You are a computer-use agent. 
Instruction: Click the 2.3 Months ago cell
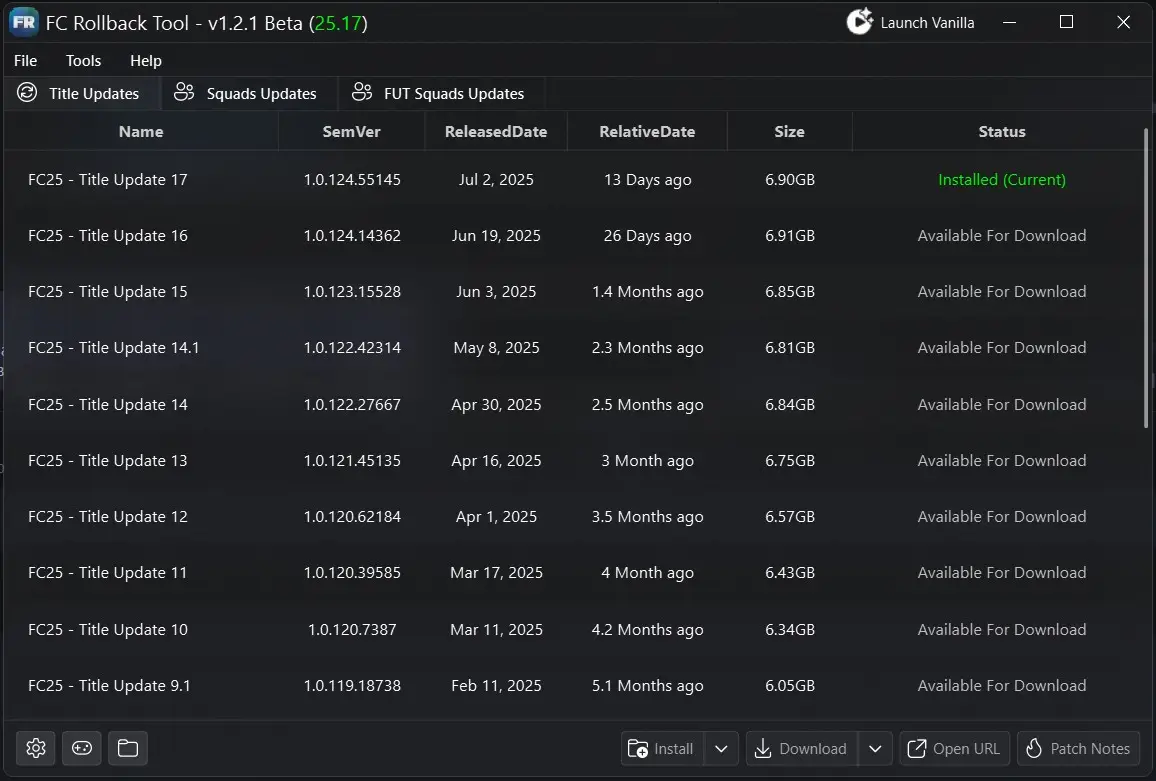[x=647, y=347]
